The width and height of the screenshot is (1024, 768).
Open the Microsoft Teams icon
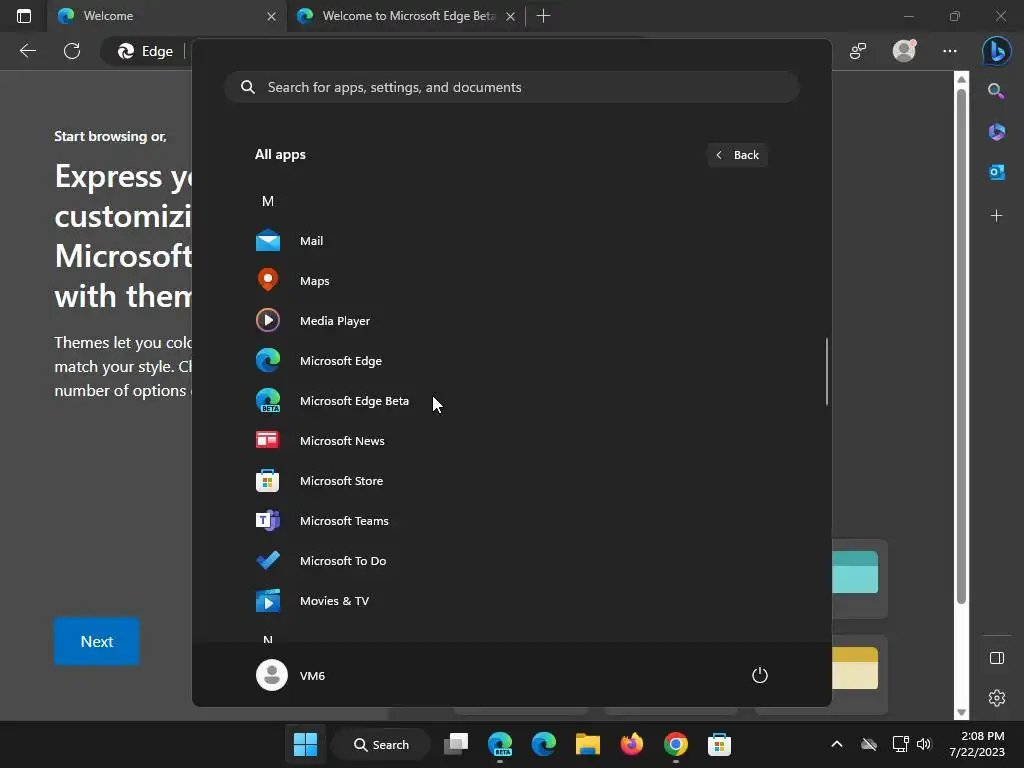pyautogui.click(x=268, y=520)
